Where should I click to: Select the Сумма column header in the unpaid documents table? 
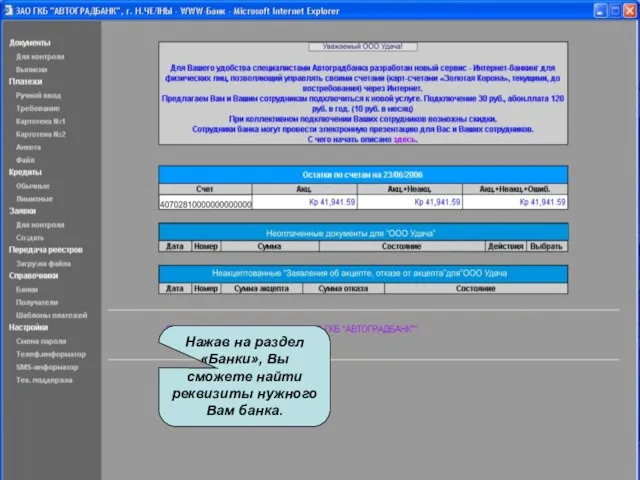(x=269, y=247)
